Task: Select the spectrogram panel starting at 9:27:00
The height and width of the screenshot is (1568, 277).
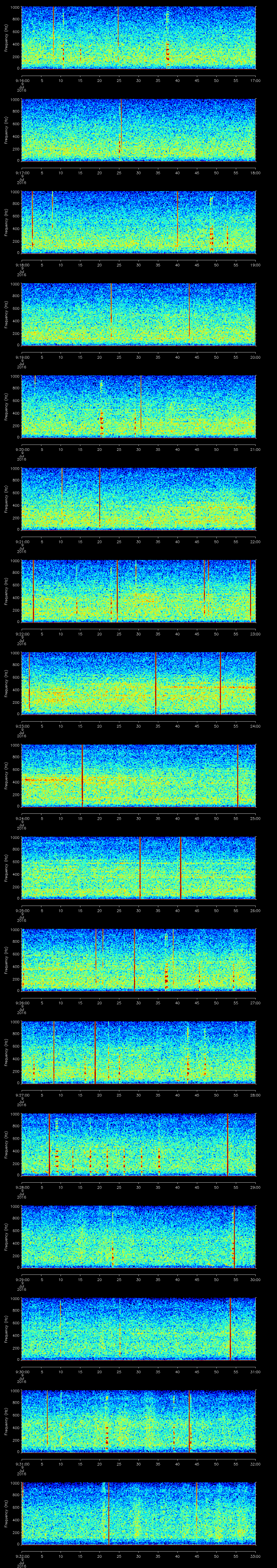Action: tap(138, 1052)
